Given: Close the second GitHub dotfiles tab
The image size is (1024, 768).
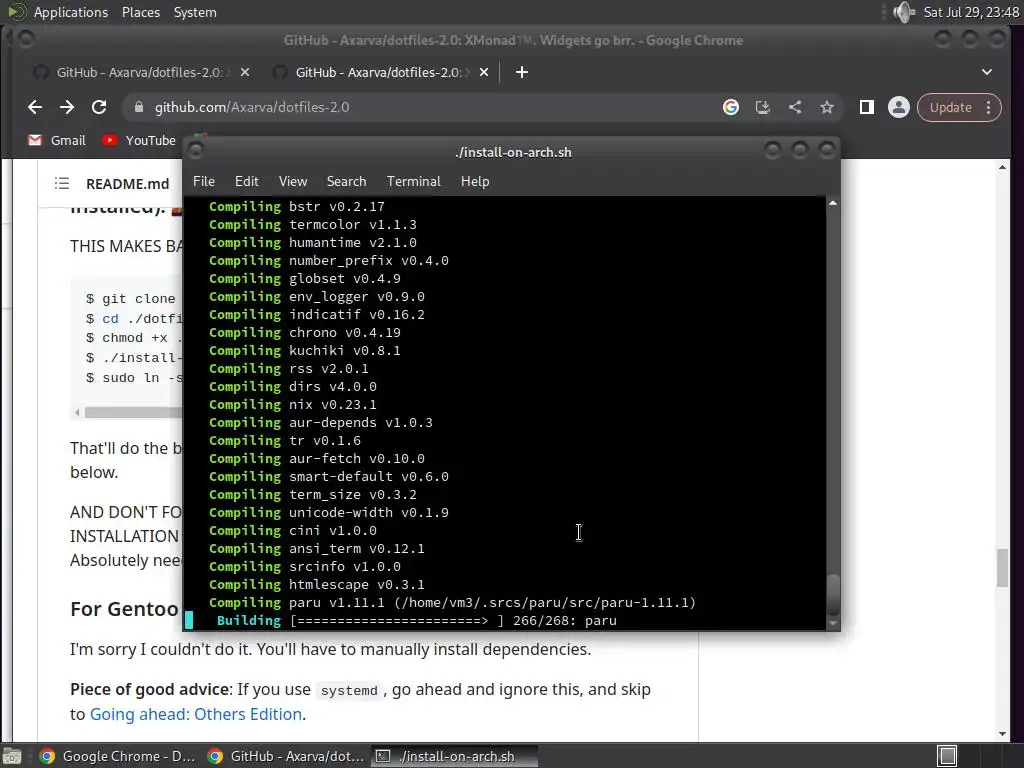Looking at the screenshot, I should point(484,72).
